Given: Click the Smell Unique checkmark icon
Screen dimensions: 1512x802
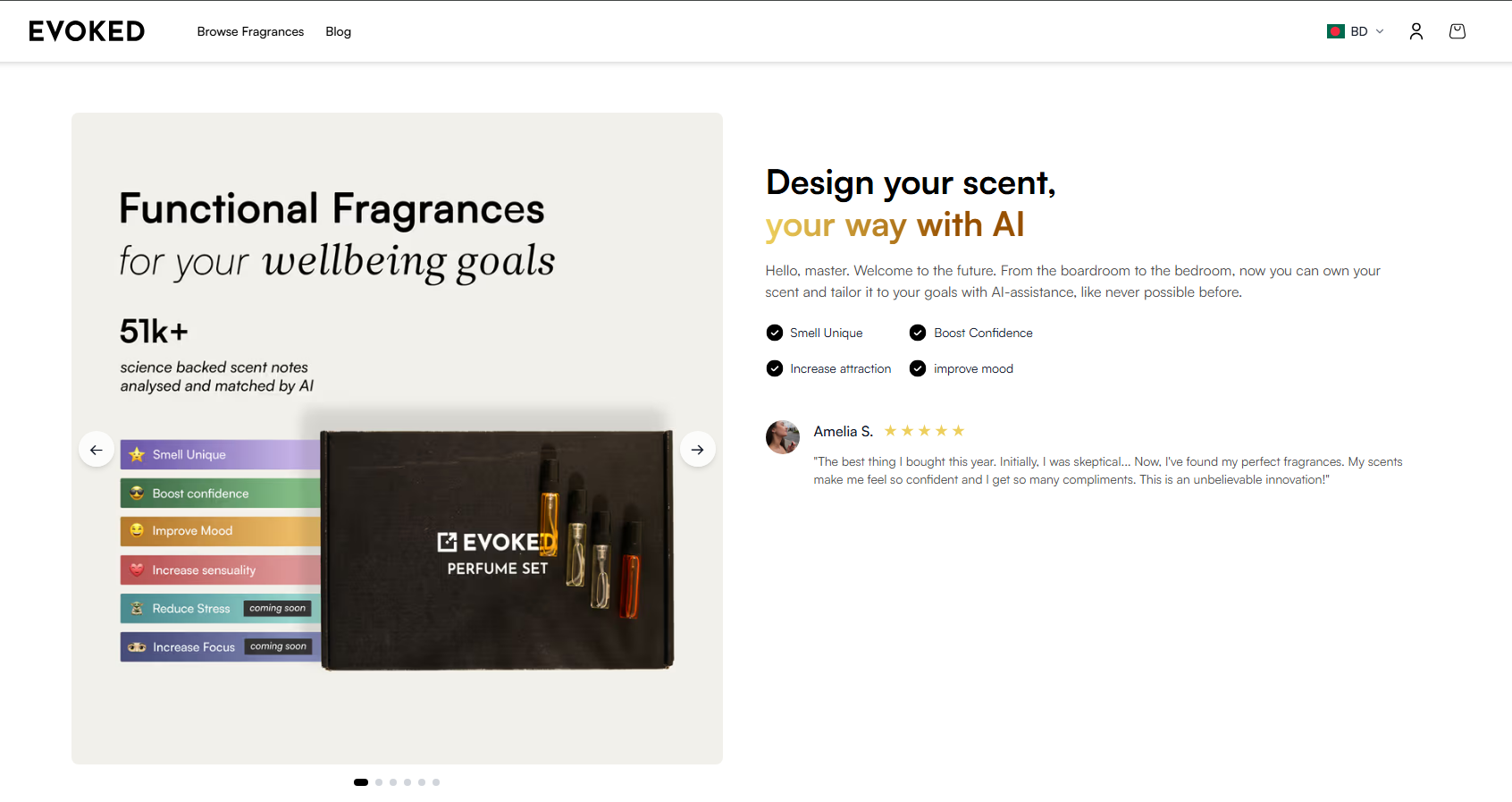Looking at the screenshot, I should 775,333.
